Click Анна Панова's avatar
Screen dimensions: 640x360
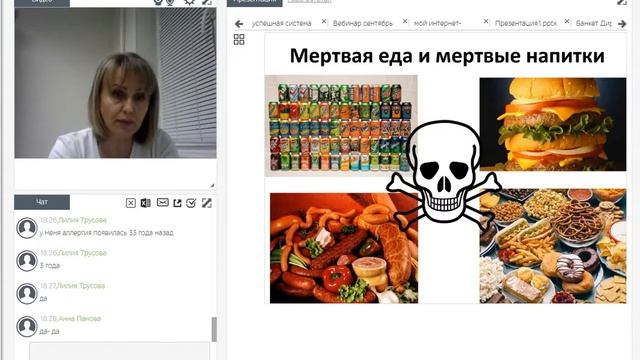click(27, 326)
